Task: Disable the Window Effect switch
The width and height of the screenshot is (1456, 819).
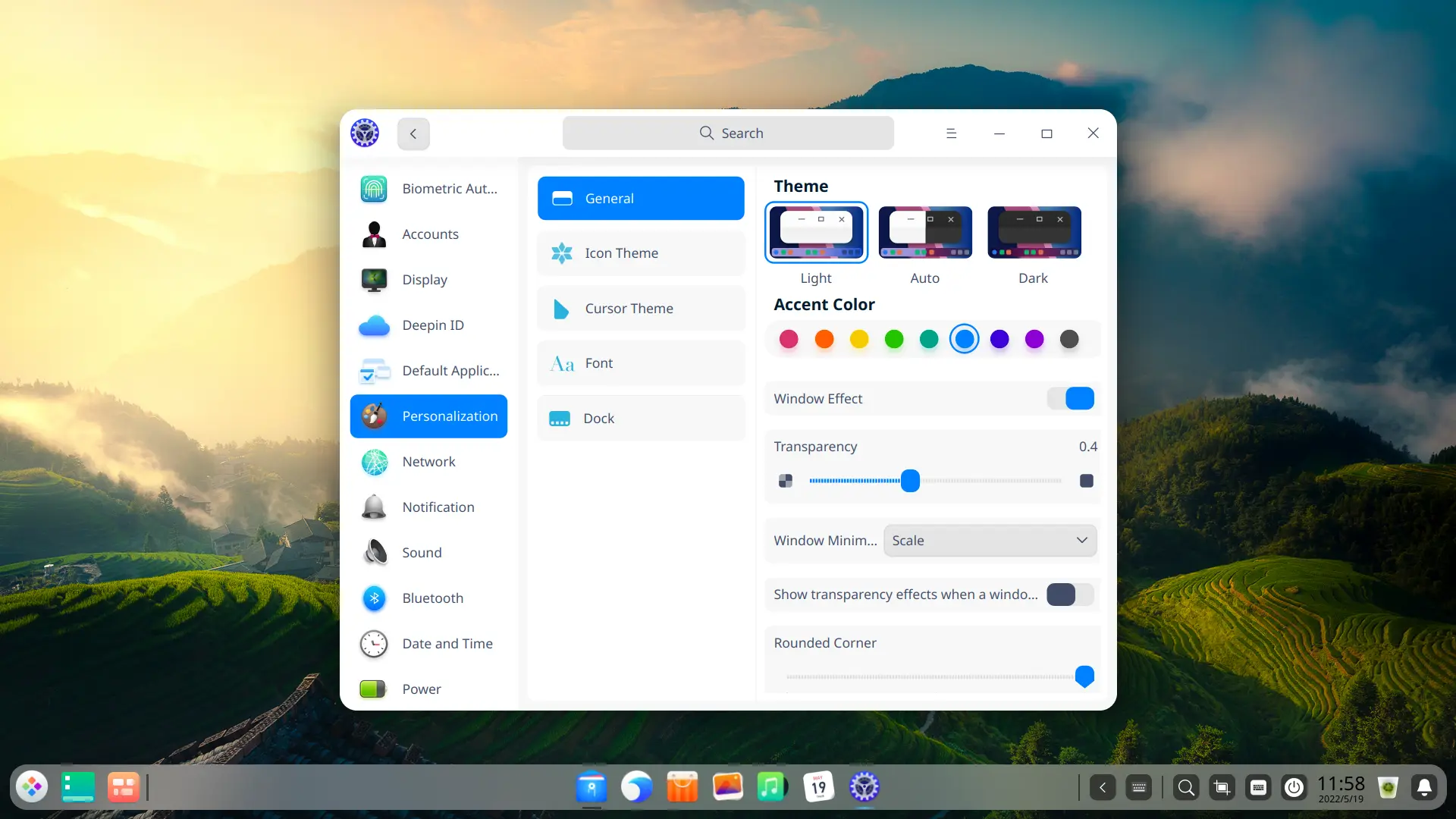Action: [1071, 398]
